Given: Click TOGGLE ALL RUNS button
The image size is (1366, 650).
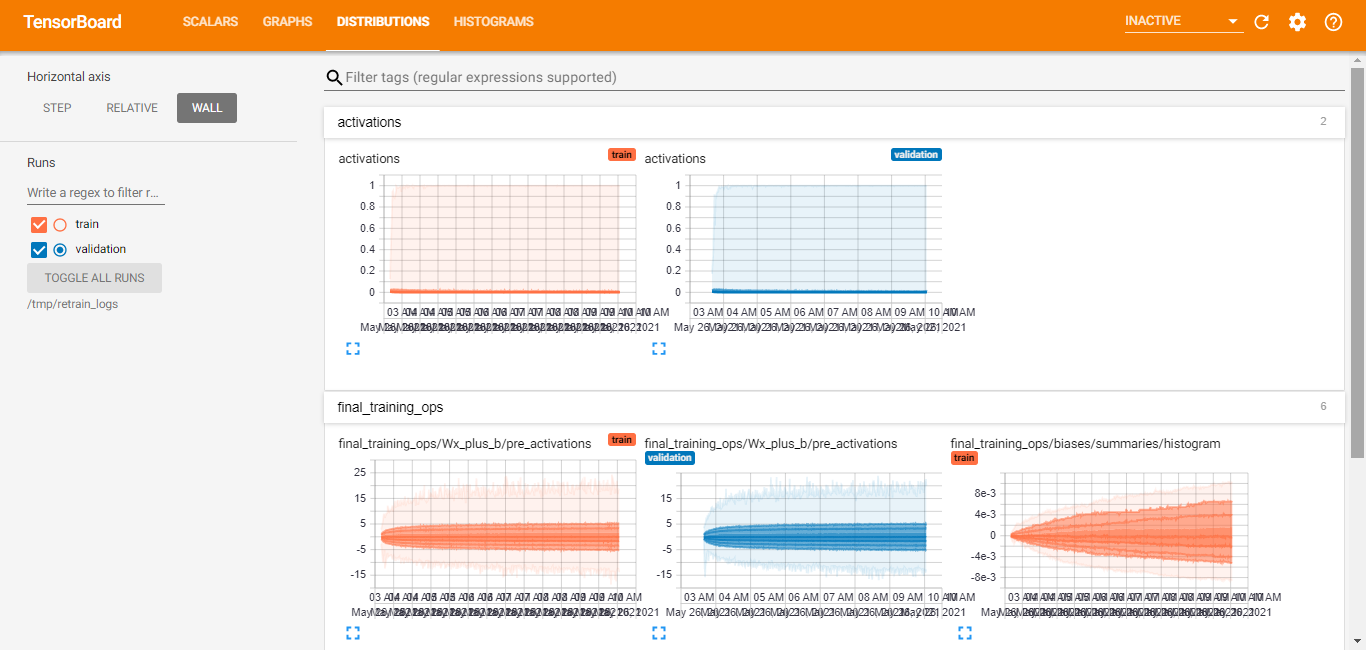Looking at the screenshot, I should tap(94, 278).
